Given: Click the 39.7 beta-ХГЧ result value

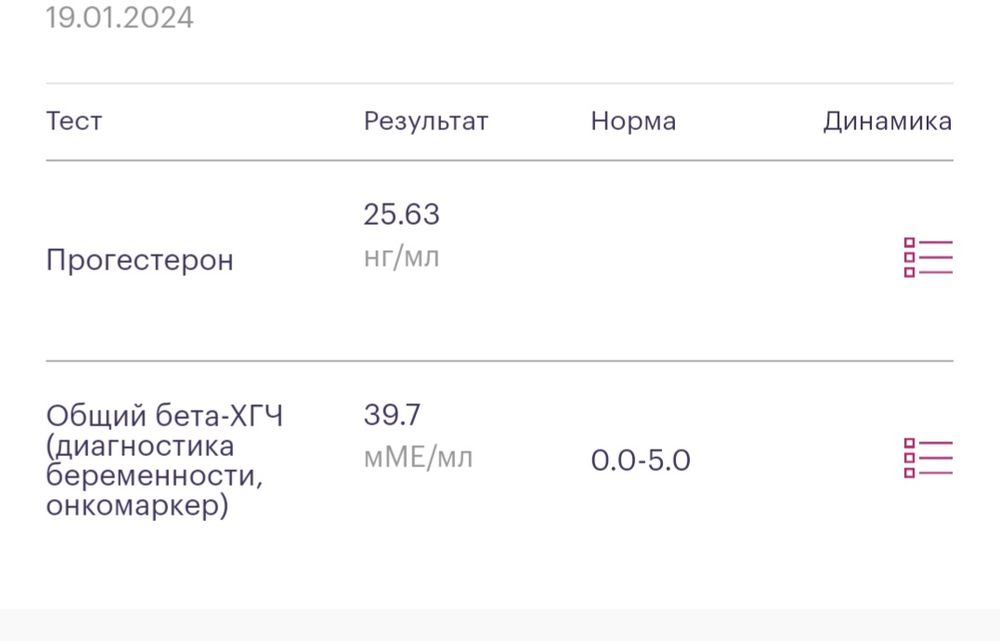Looking at the screenshot, I should (392, 414).
